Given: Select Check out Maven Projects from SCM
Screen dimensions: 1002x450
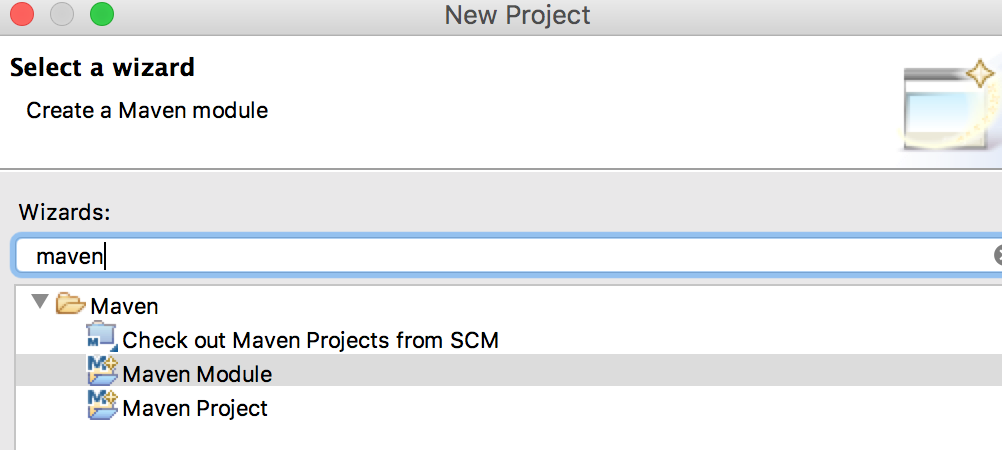Looking at the screenshot, I should [x=310, y=340].
